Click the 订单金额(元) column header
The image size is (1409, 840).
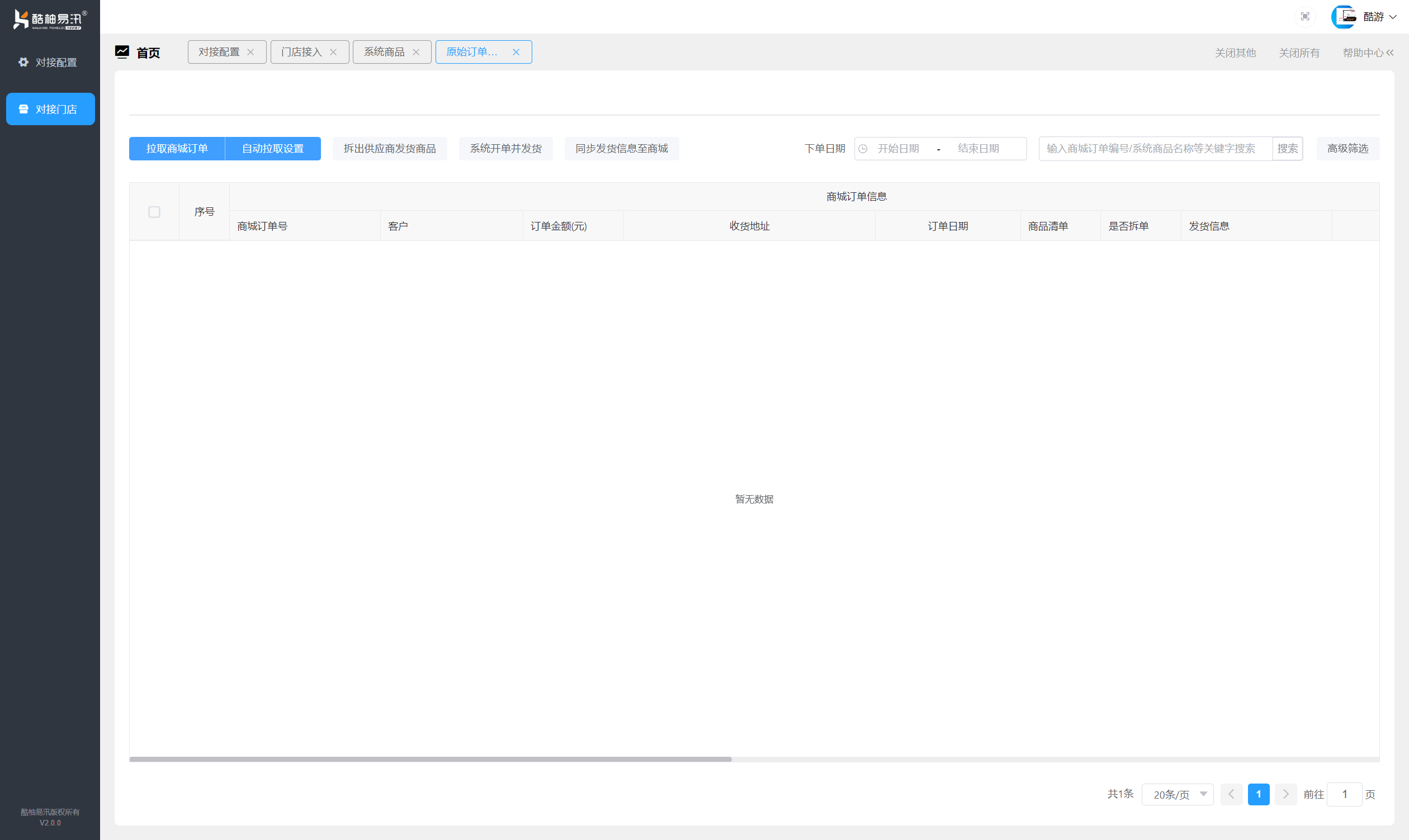[573, 226]
